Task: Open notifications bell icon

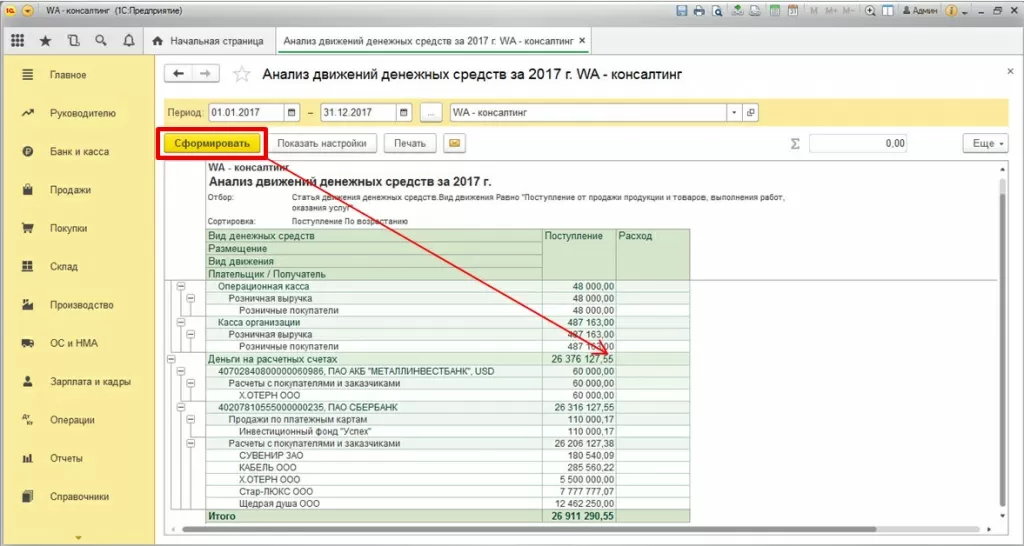Action: [128, 41]
